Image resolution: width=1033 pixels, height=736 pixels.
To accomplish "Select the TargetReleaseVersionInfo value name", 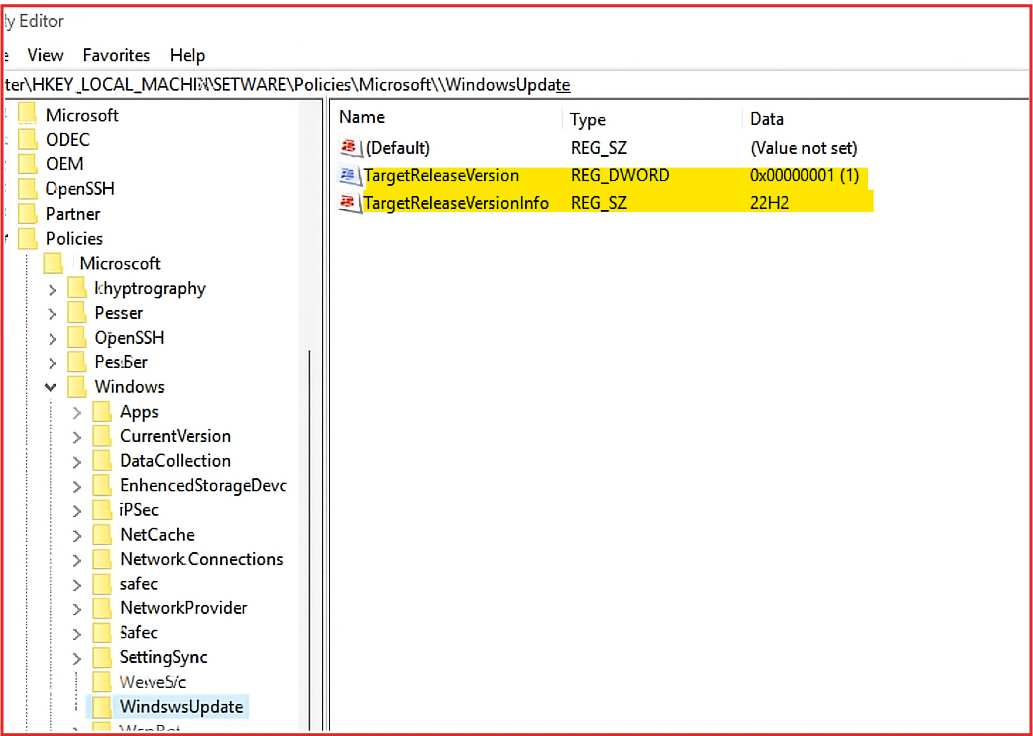I will pyautogui.click(x=457, y=203).
